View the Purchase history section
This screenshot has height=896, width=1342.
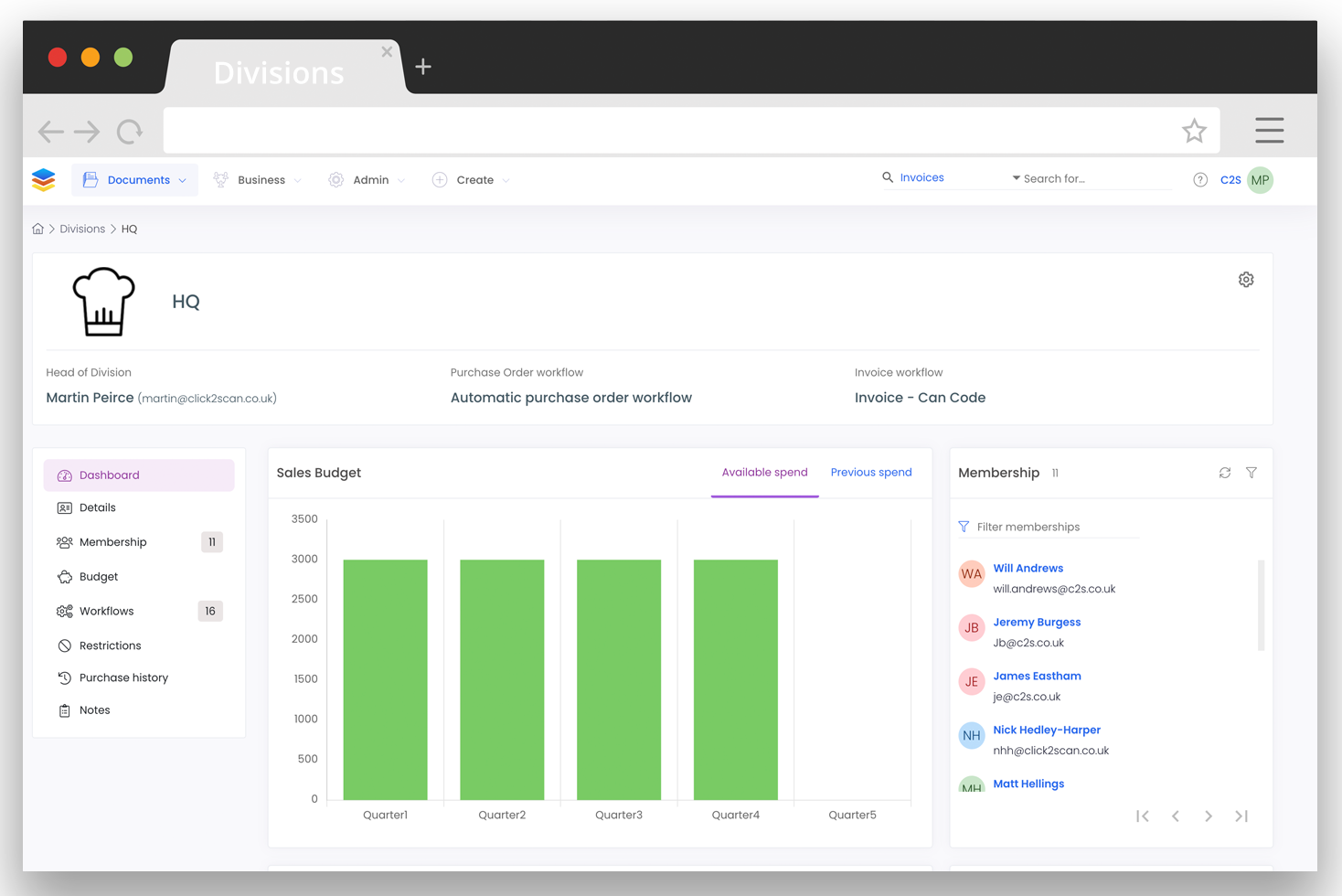(123, 677)
